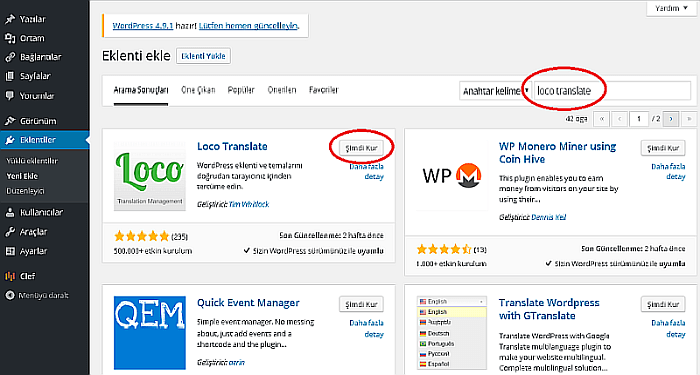Click the loco translate search field
The height and width of the screenshot is (375, 700).
pyautogui.click(x=612, y=91)
